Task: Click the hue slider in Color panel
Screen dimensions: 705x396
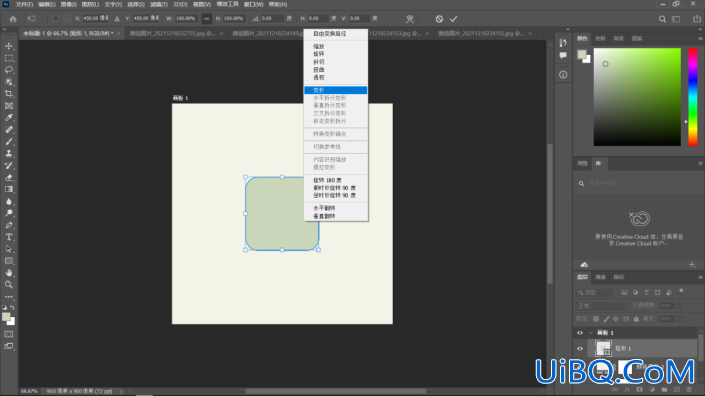Action: (x=692, y=97)
